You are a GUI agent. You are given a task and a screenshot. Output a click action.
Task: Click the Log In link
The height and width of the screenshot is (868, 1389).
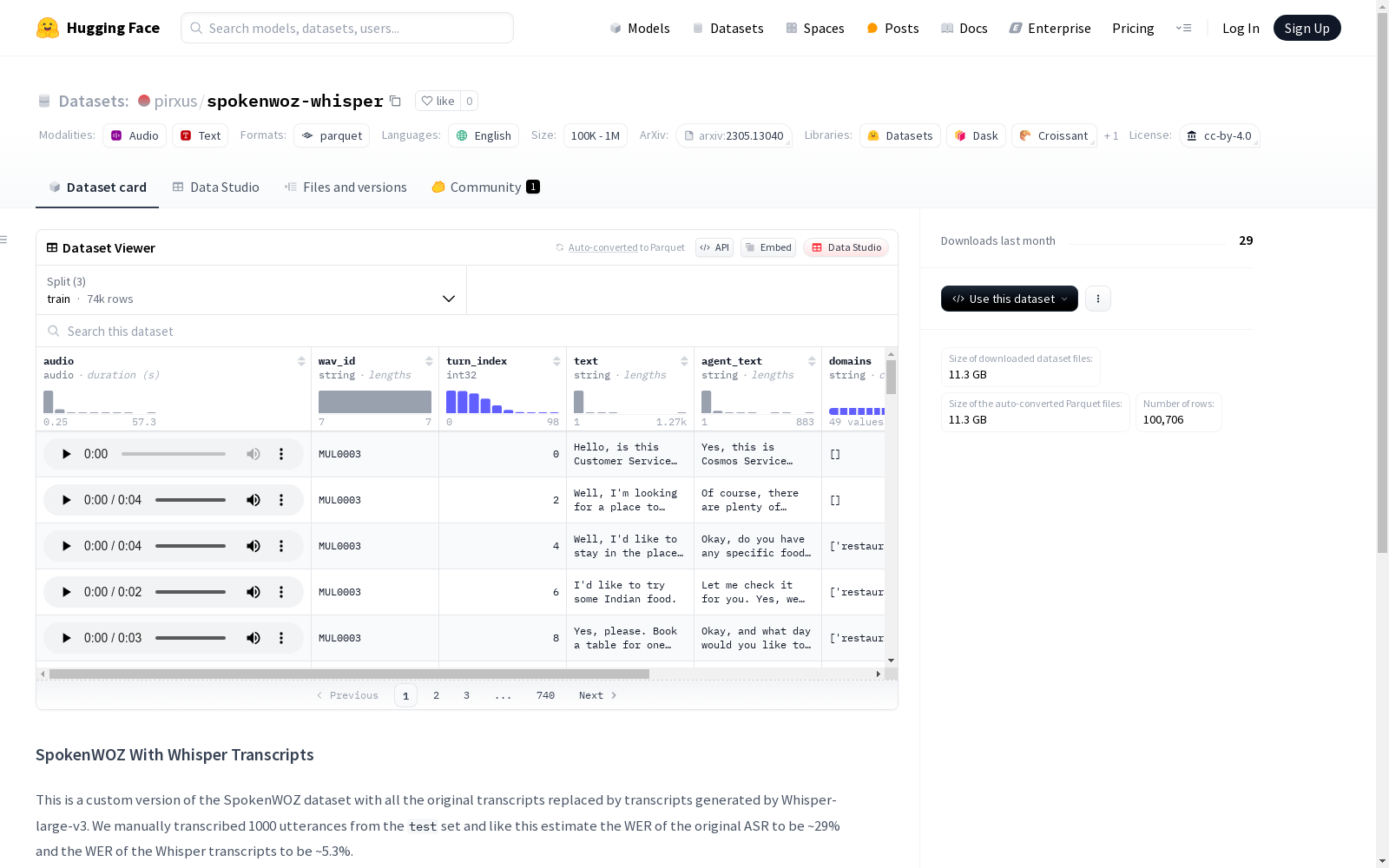(x=1241, y=28)
